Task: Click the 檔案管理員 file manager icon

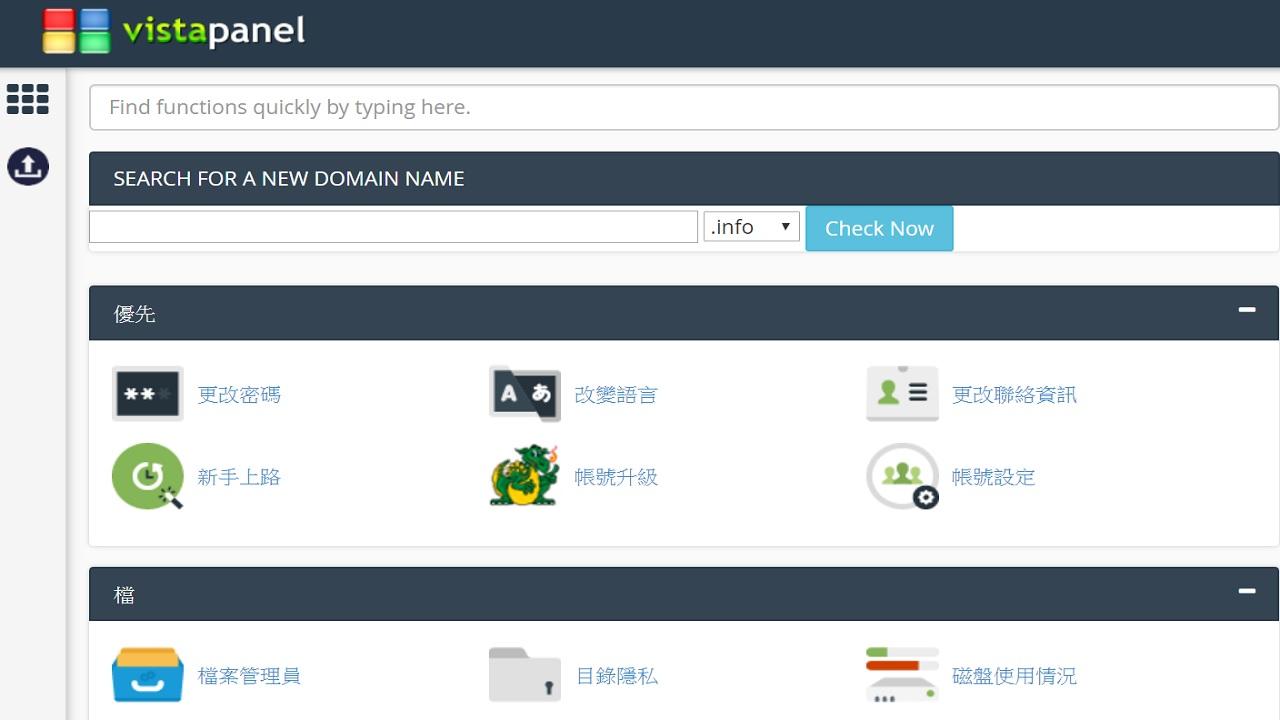Action: click(x=147, y=675)
